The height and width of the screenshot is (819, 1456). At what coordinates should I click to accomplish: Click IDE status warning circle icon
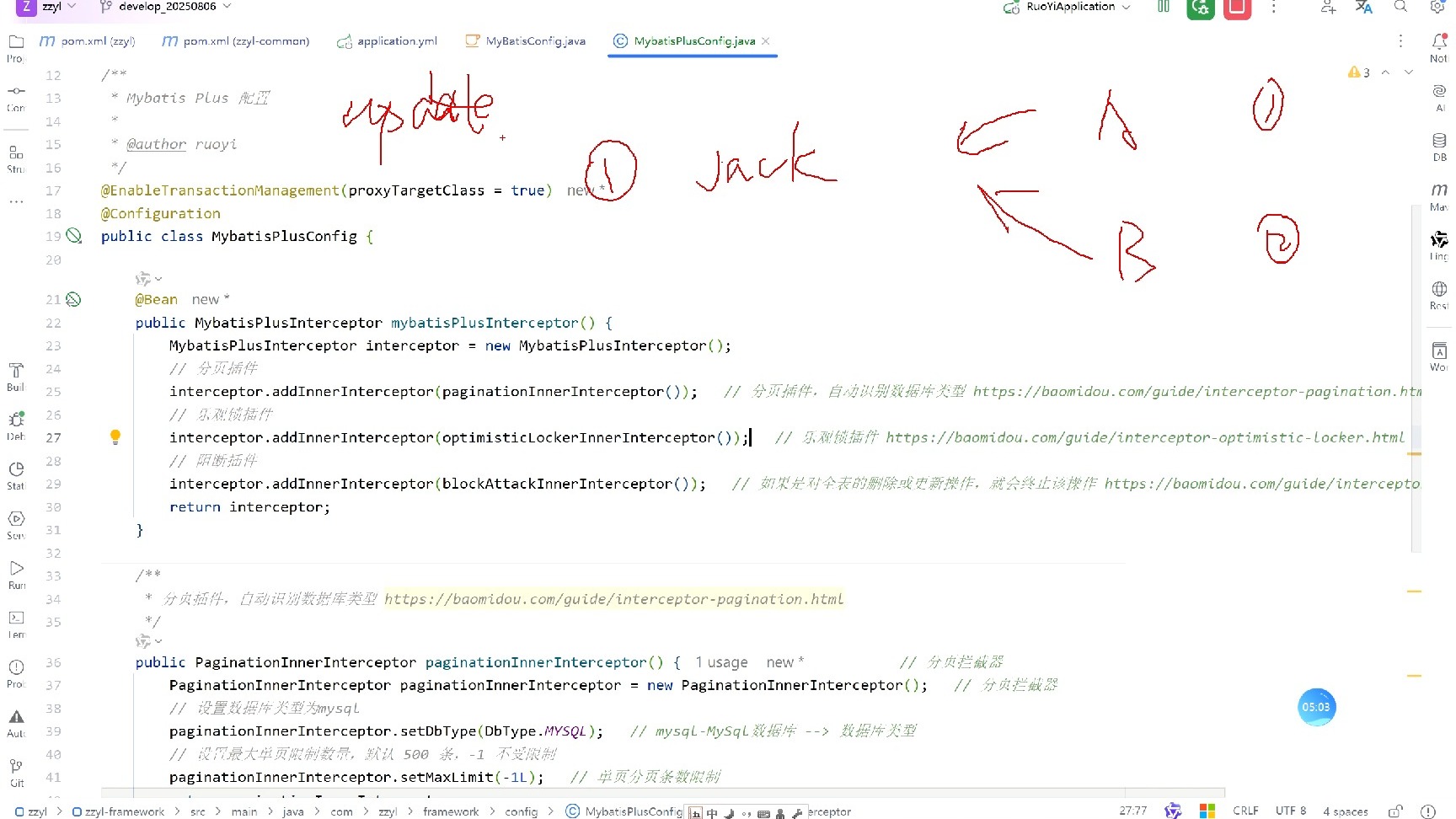1427,811
